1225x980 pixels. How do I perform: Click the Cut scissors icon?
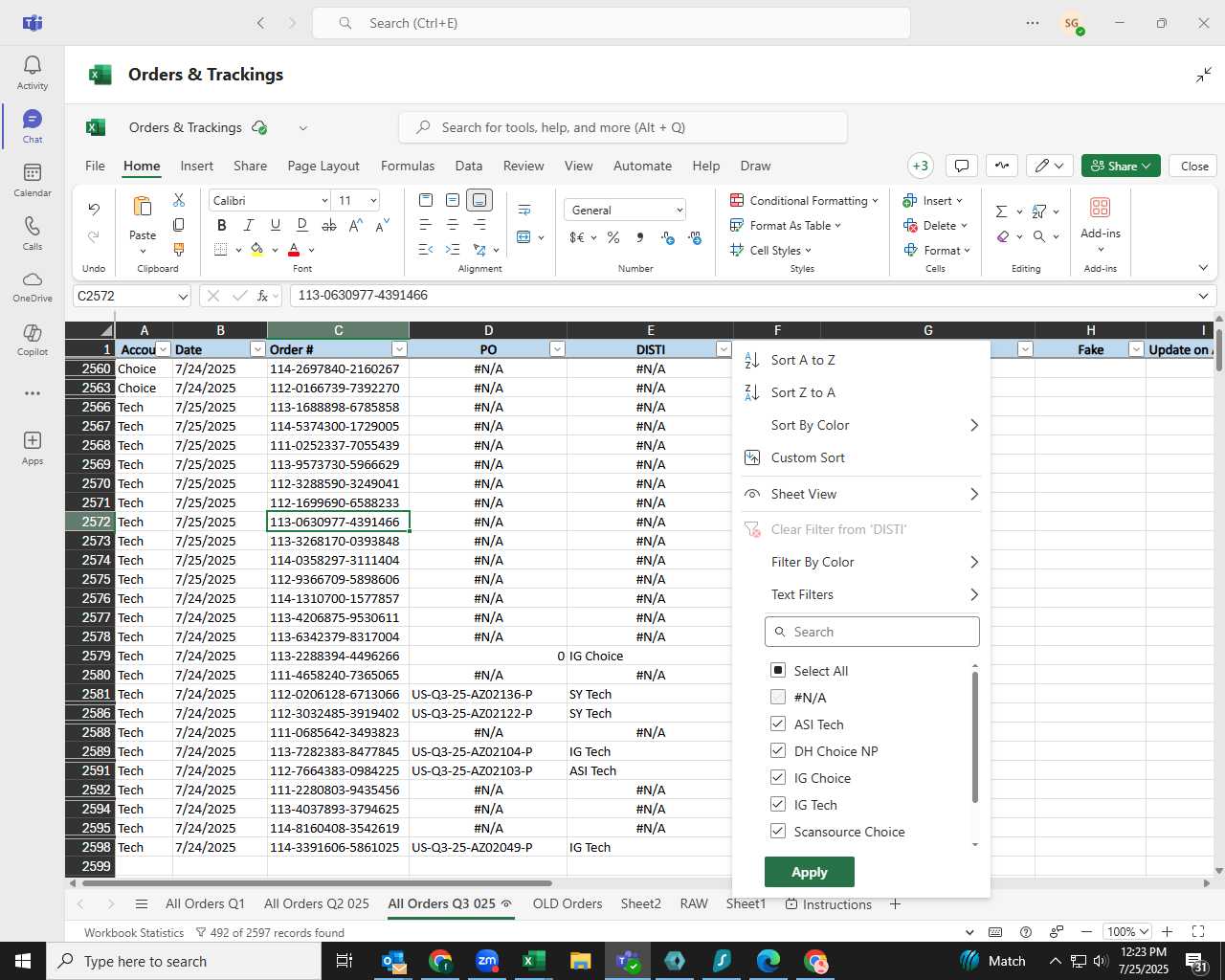[179, 200]
